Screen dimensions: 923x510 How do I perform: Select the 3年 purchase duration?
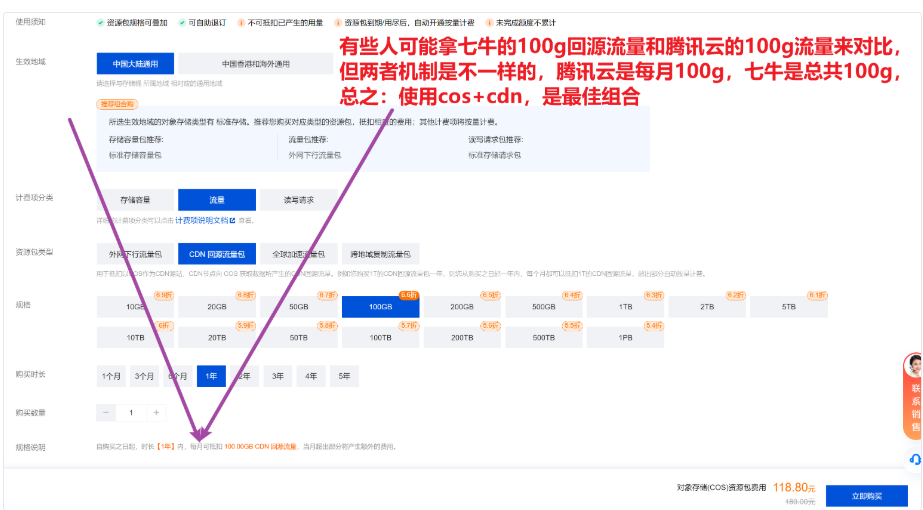click(x=278, y=376)
